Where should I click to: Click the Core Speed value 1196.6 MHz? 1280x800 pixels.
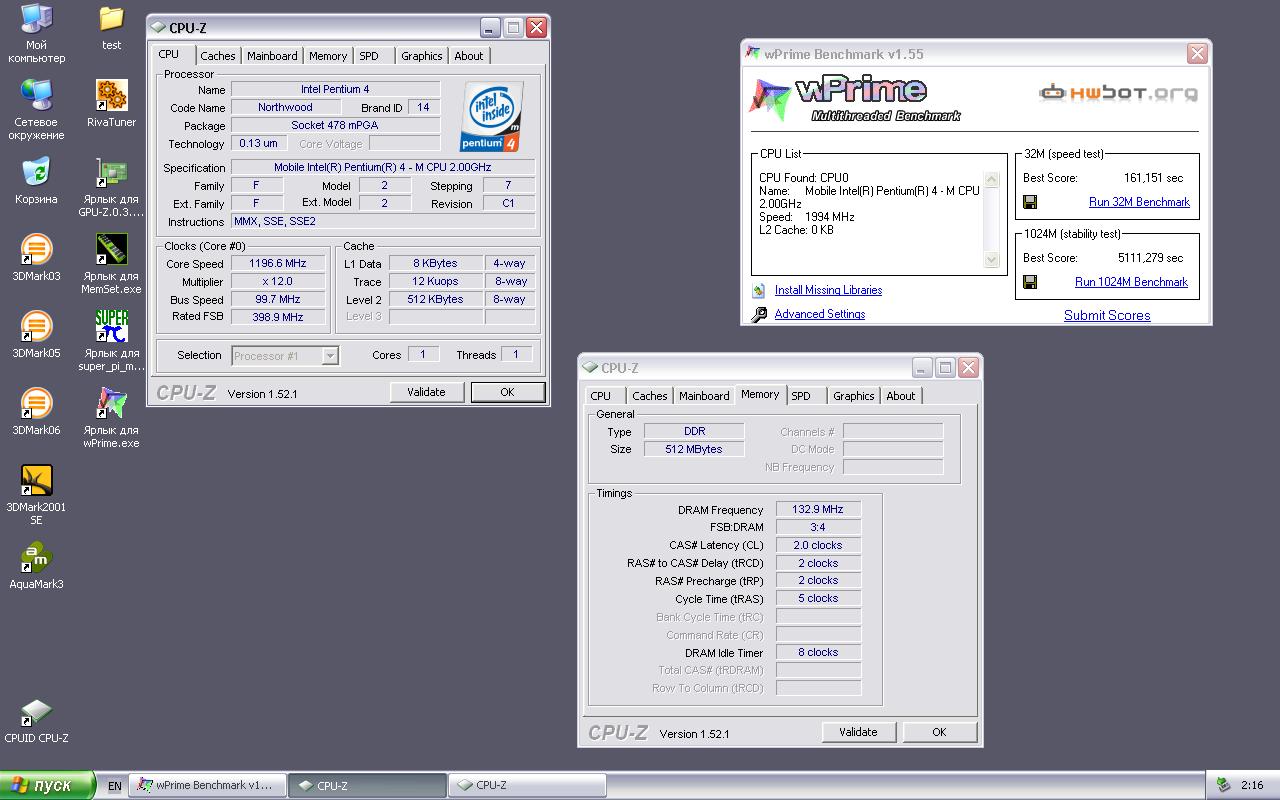tap(278, 263)
